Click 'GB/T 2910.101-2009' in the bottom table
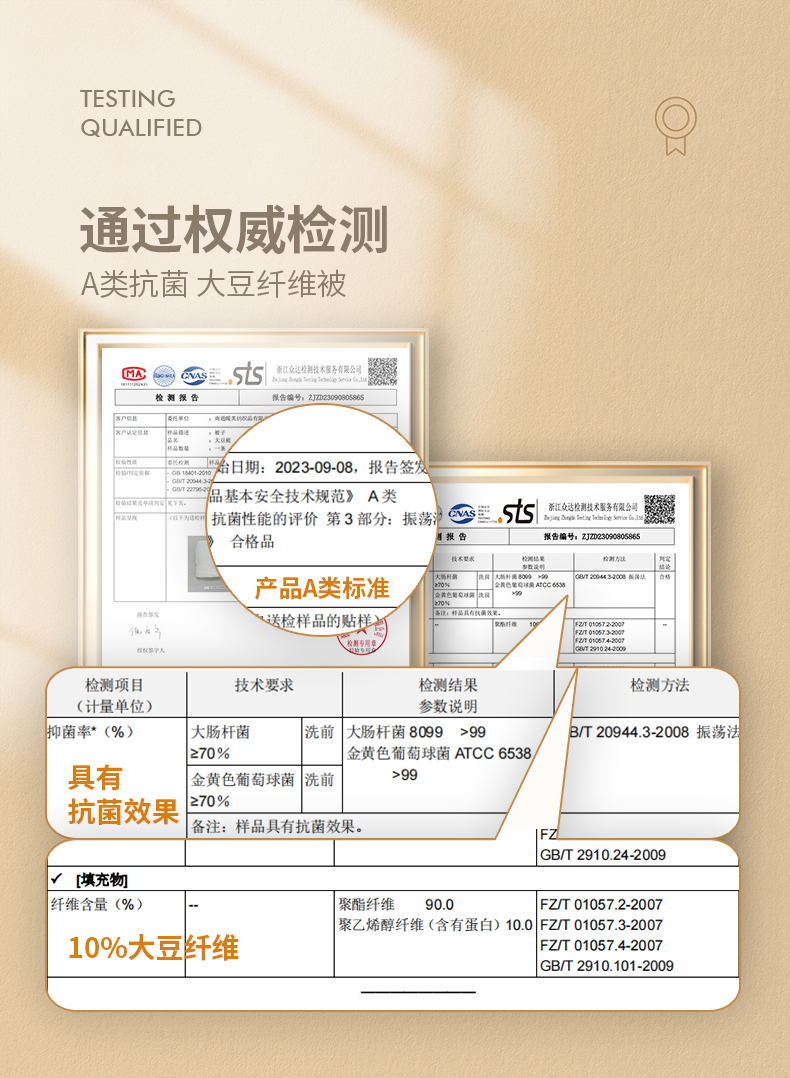This screenshot has width=790, height=1078. coord(606,966)
